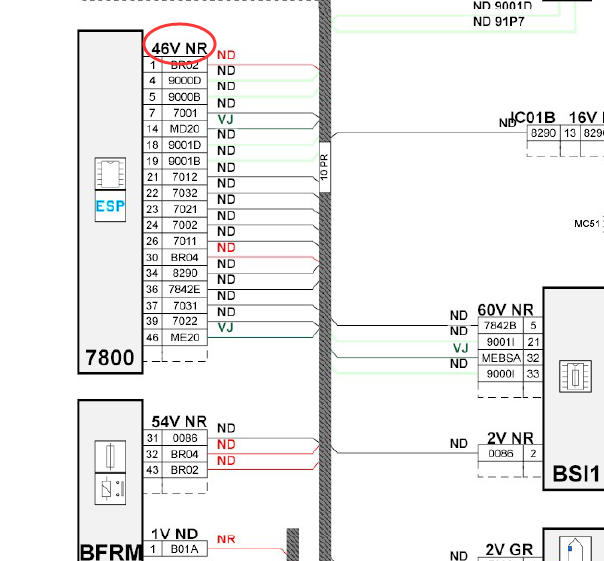
Task: Select wire BR04 on BFRM pin 32
Action: [x=185, y=454]
